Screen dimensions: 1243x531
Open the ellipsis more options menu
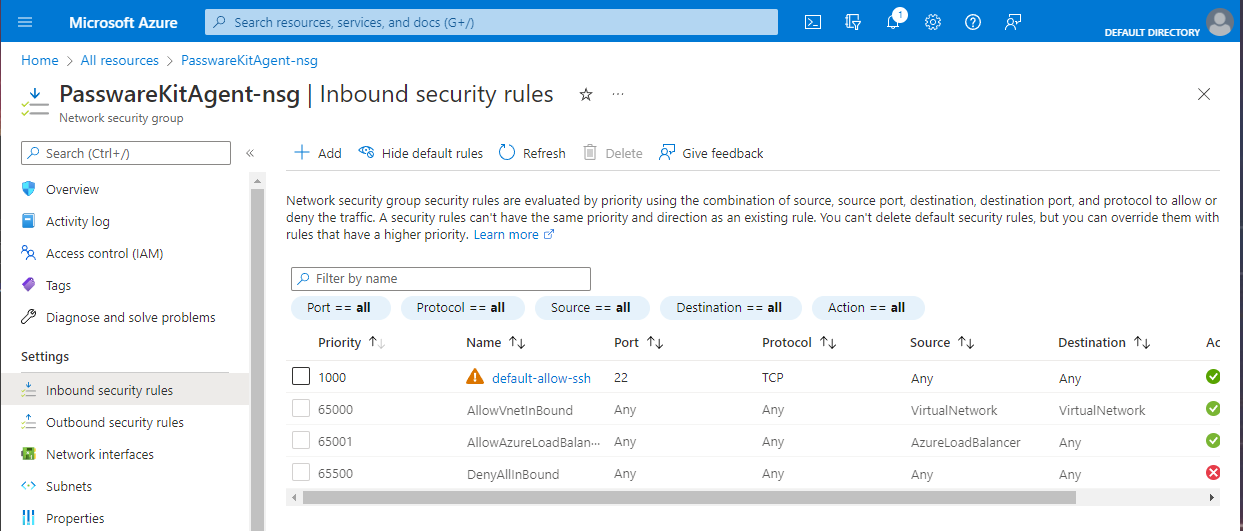(618, 94)
